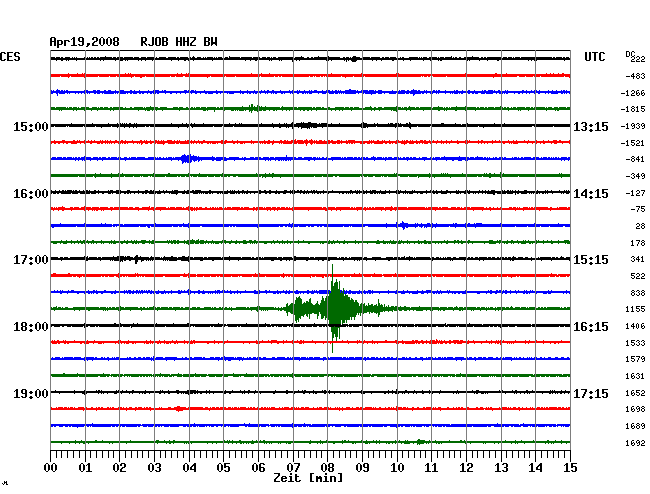
Task: Select the station label RJOB HHZ BW
Action: [179, 42]
